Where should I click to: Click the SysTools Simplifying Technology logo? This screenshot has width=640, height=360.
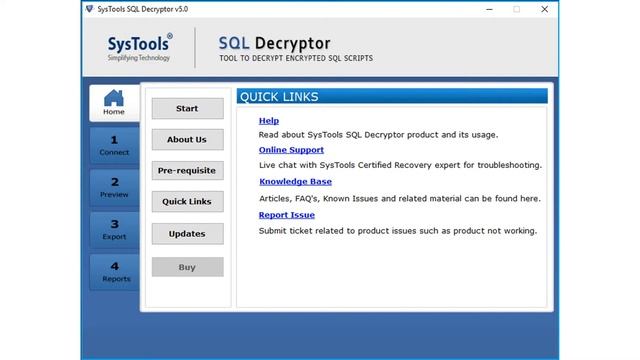pos(140,48)
